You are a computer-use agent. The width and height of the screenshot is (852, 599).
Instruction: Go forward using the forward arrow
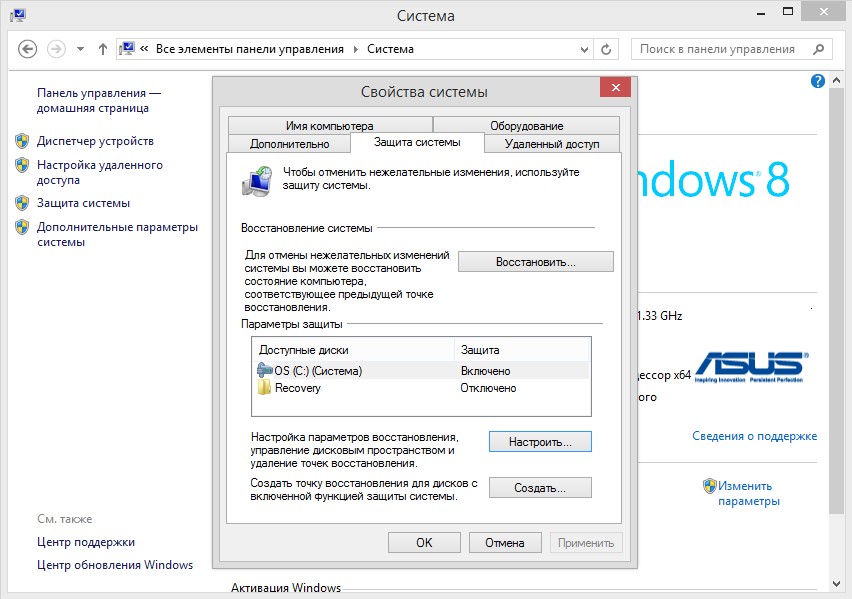pos(56,49)
